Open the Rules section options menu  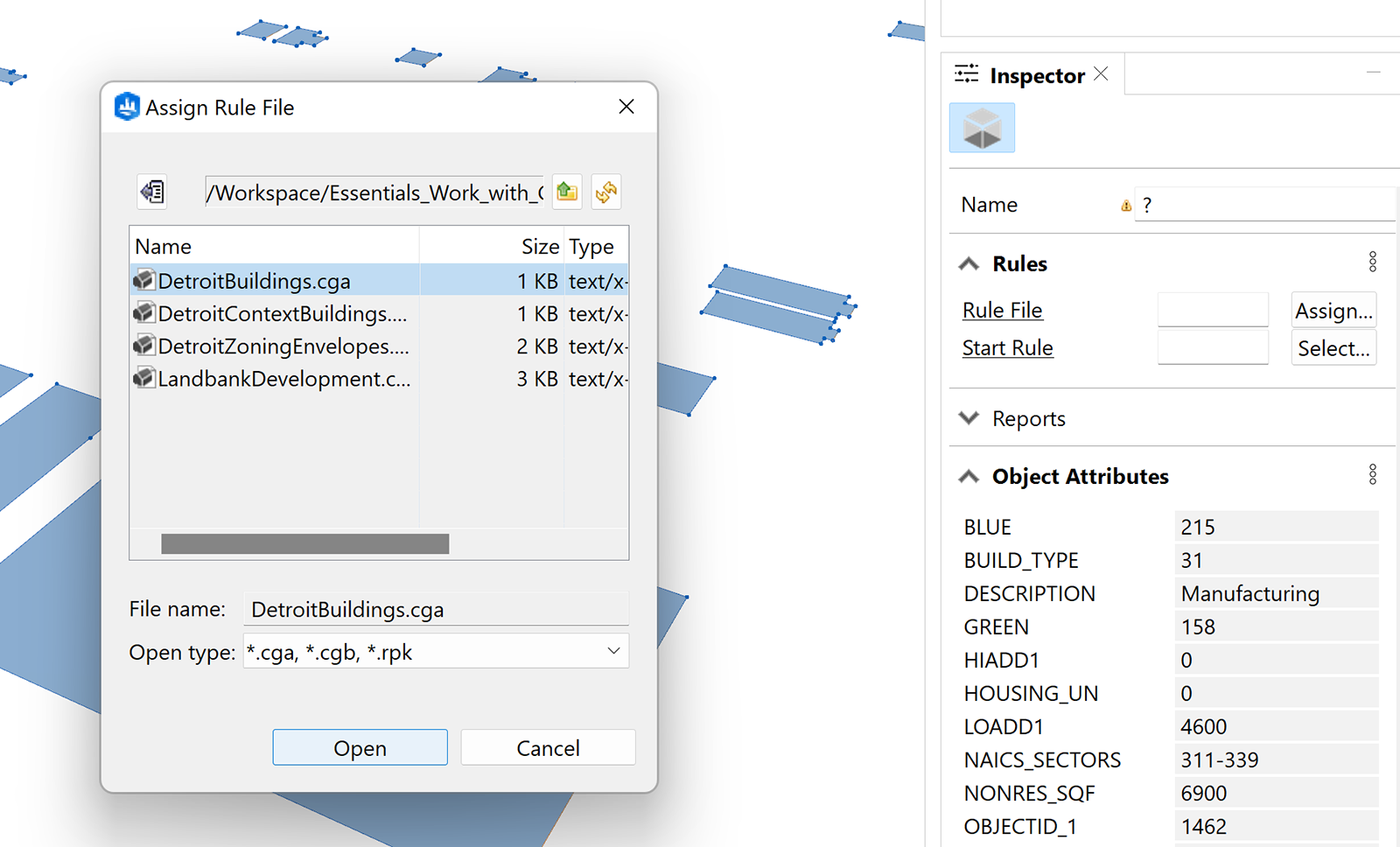click(x=1372, y=262)
